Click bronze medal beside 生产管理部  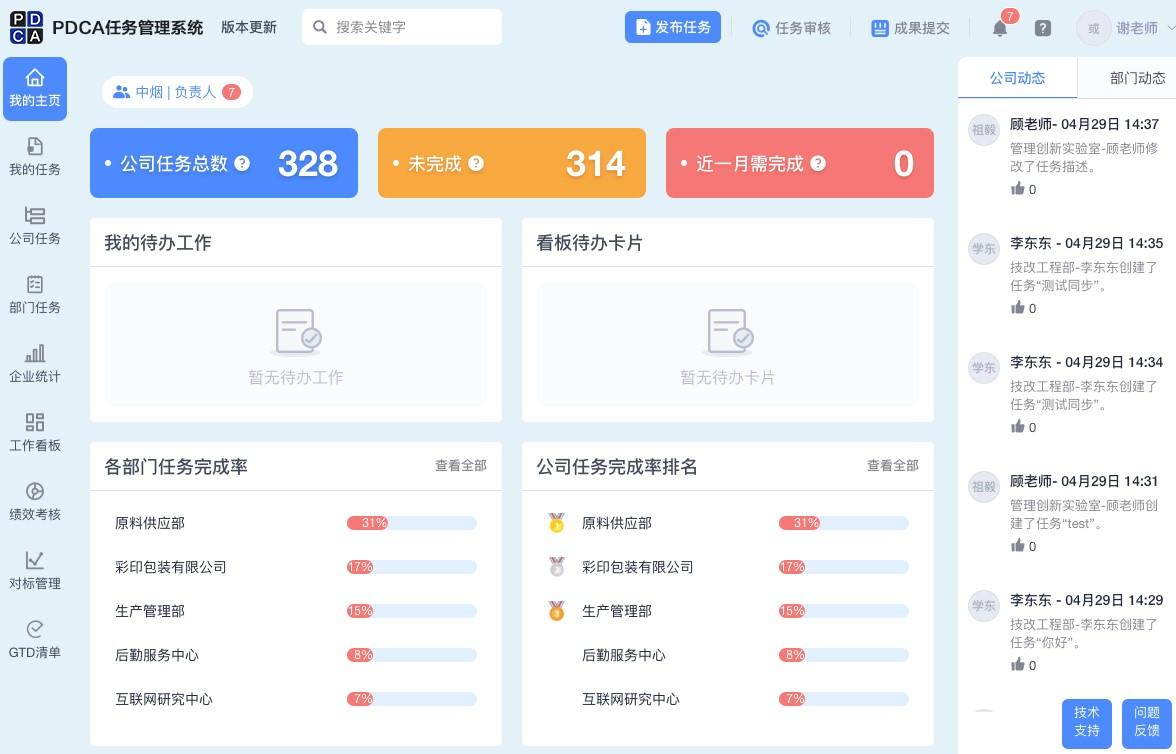556,611
